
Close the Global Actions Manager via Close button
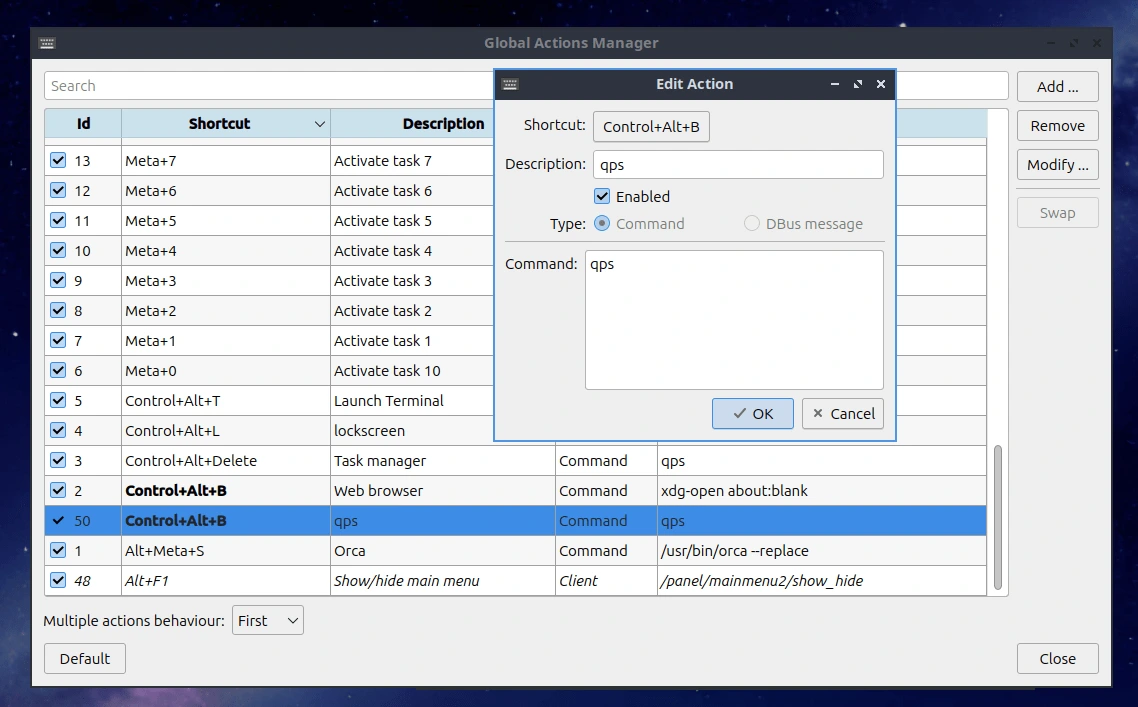[x=1057, y=658]
